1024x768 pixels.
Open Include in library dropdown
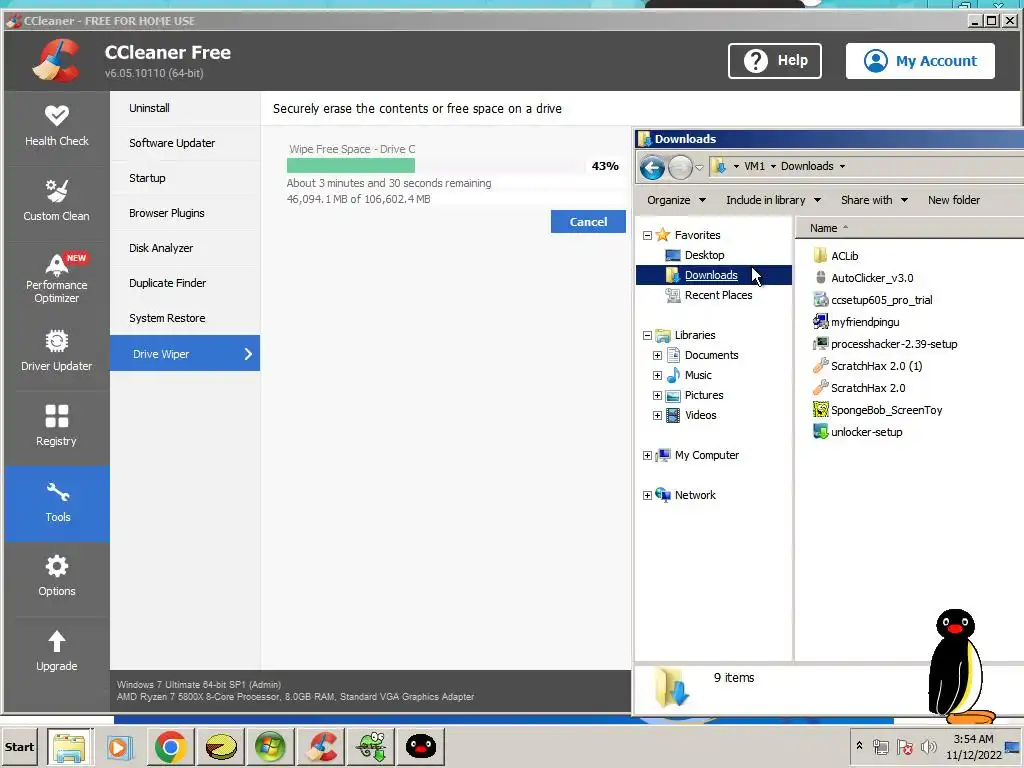773,200
